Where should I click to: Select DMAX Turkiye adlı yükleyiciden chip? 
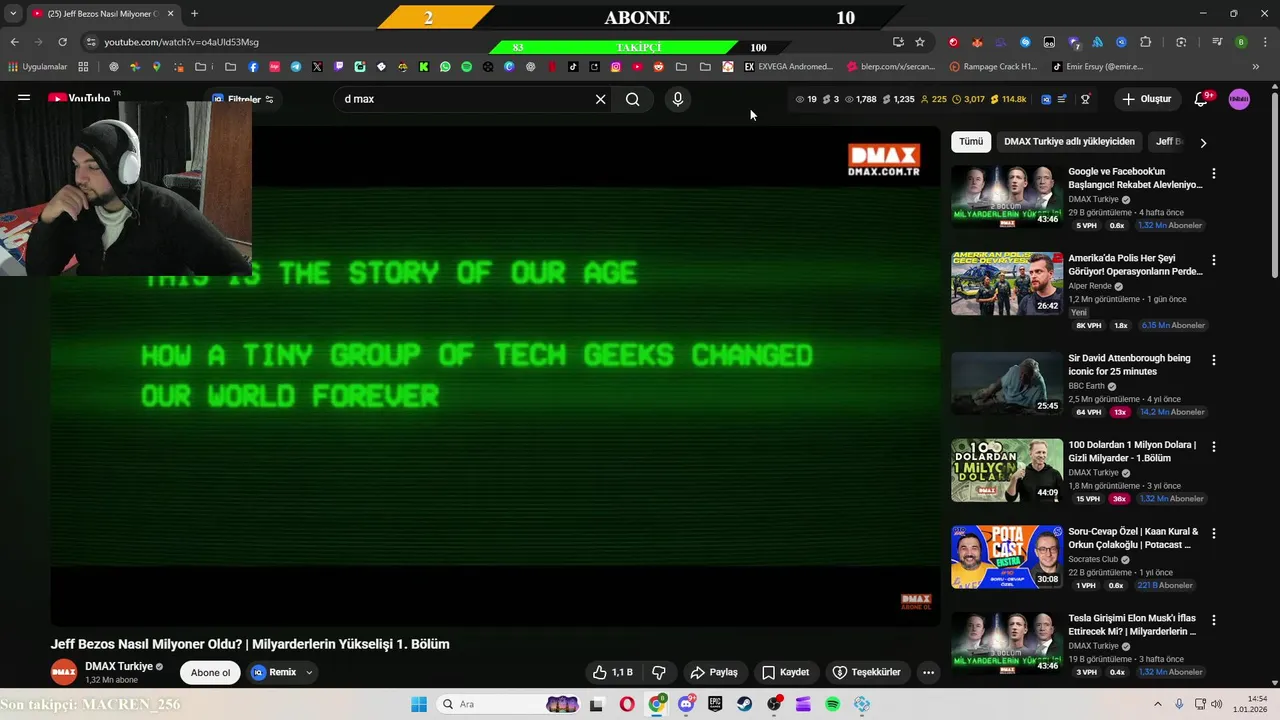(1069, 142)
